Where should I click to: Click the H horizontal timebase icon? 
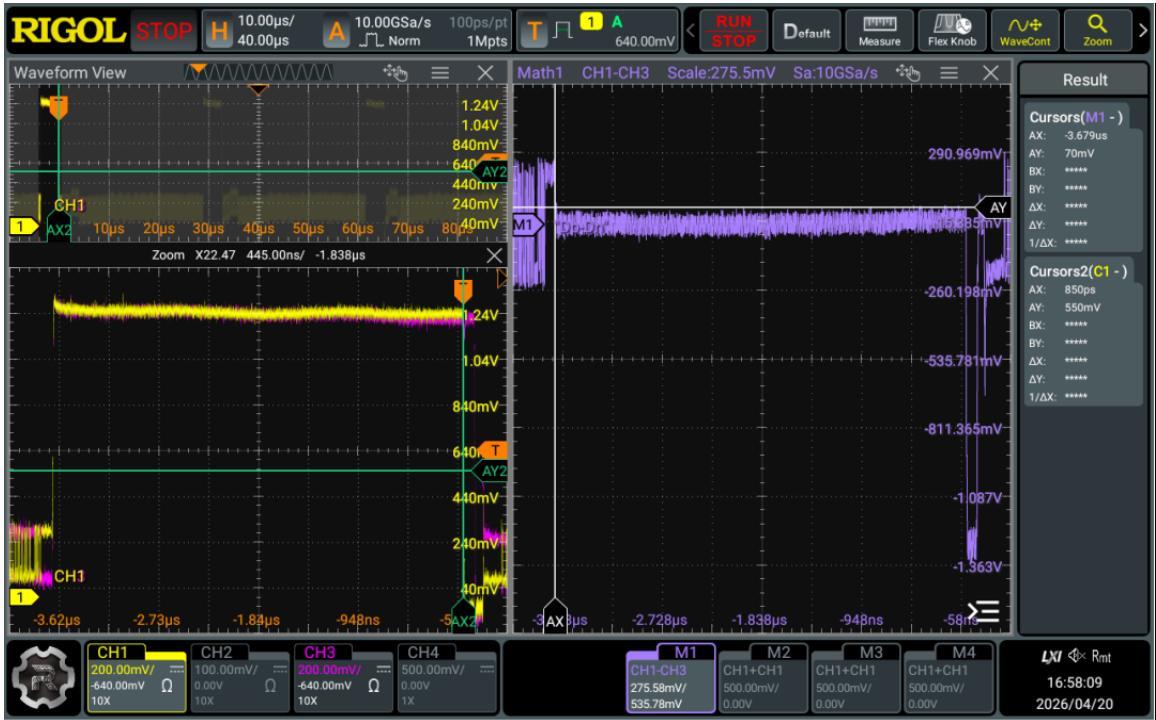tap(219, 32)
